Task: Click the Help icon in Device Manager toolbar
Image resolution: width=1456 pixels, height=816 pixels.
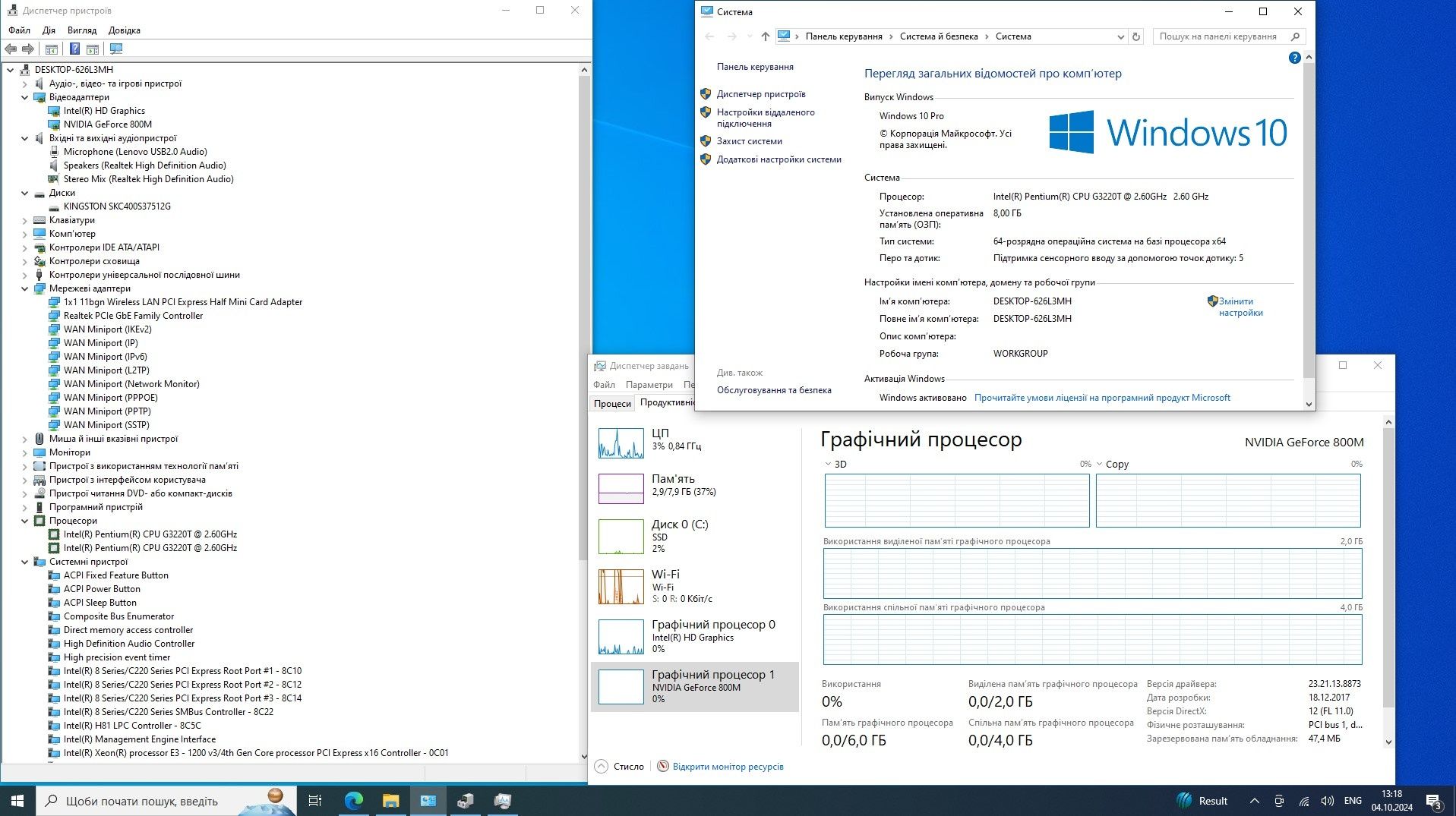Action: [74, 49]
